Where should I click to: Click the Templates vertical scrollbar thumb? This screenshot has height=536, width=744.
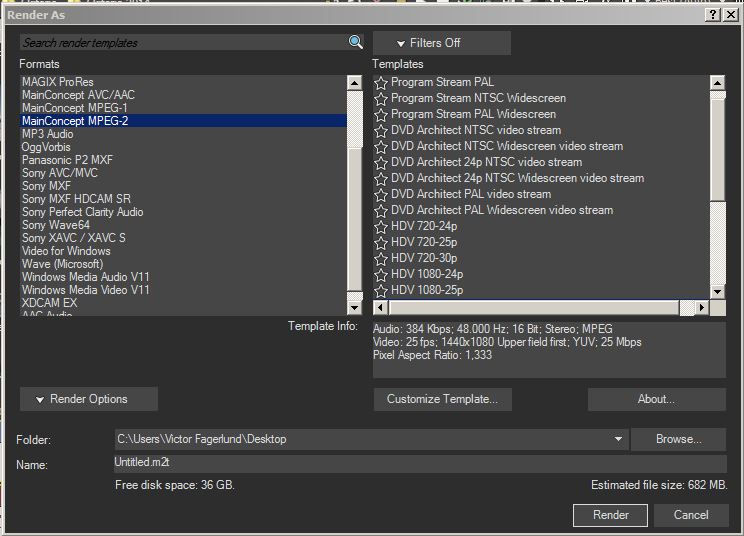point(717,148)
